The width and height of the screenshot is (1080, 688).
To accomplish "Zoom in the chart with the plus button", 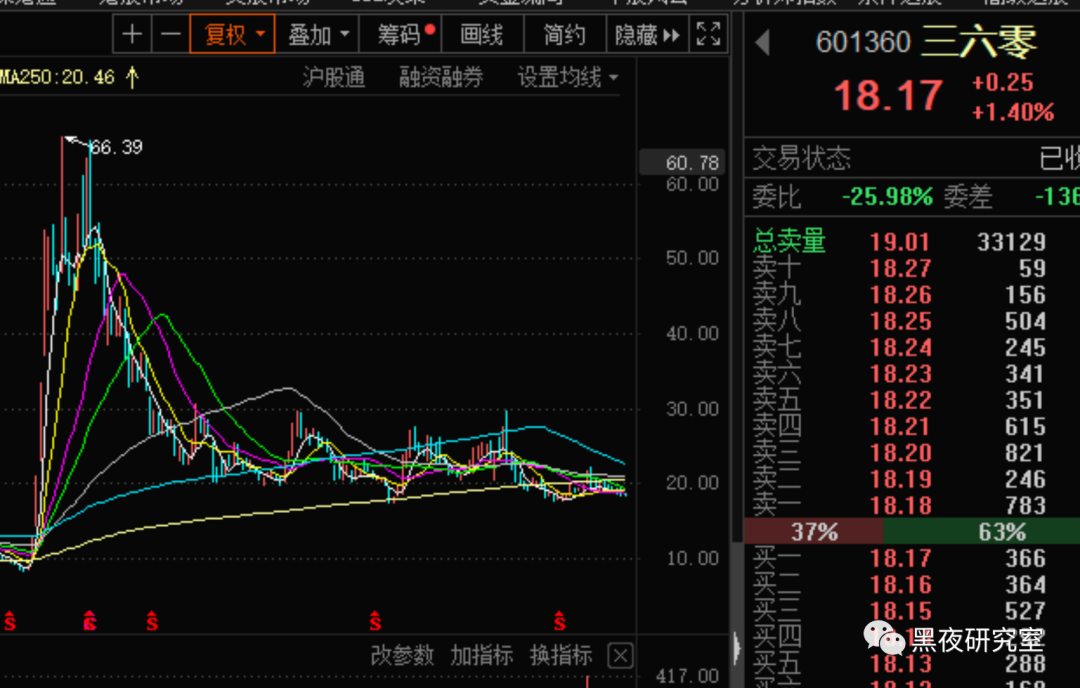I will point(132,34).
